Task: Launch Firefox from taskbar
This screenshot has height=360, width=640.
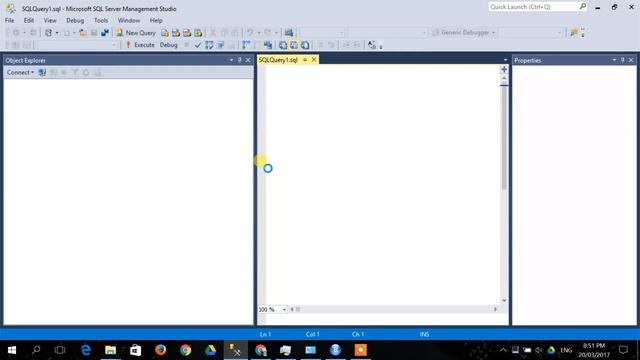Action: coord(160,350)
